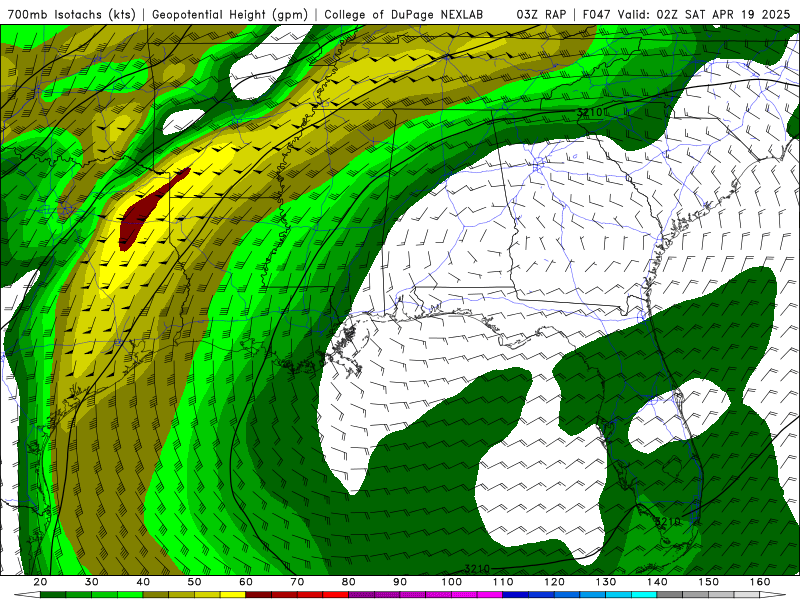The height and width of the screenshot is (600, 800).
Task: Click the color scale label "110"
Action: 503,582
